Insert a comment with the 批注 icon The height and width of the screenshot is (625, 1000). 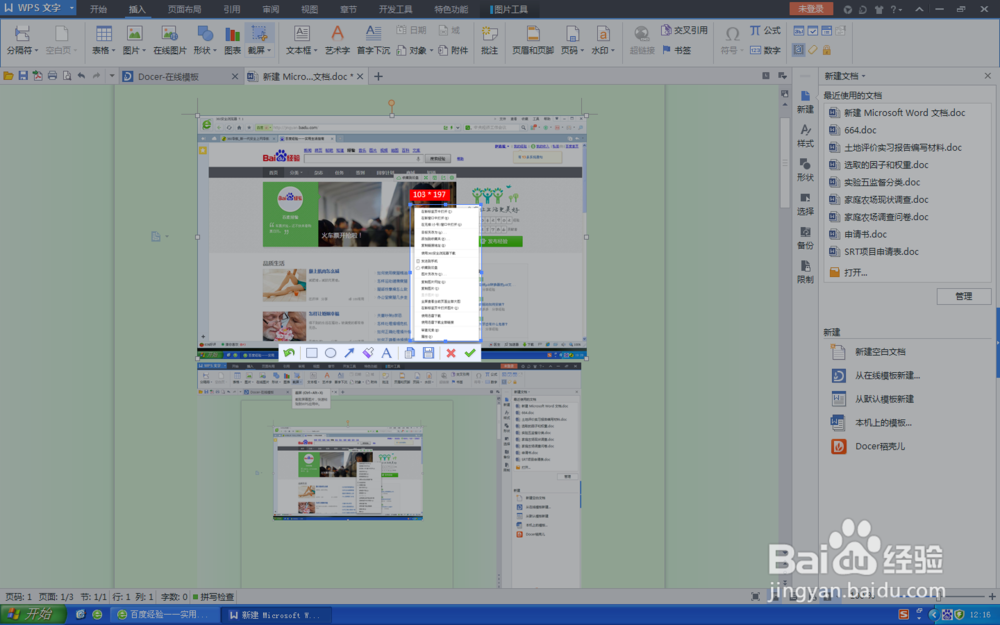click(x=489, y=40)
